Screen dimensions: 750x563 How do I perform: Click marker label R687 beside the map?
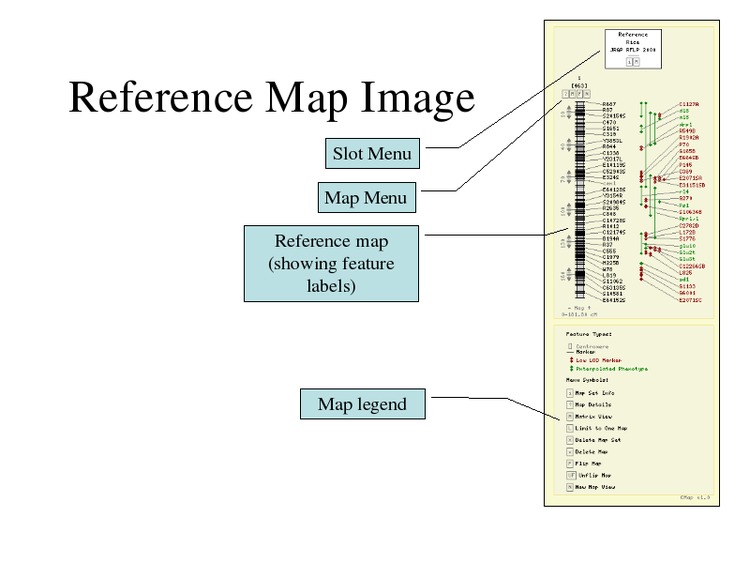608,103
